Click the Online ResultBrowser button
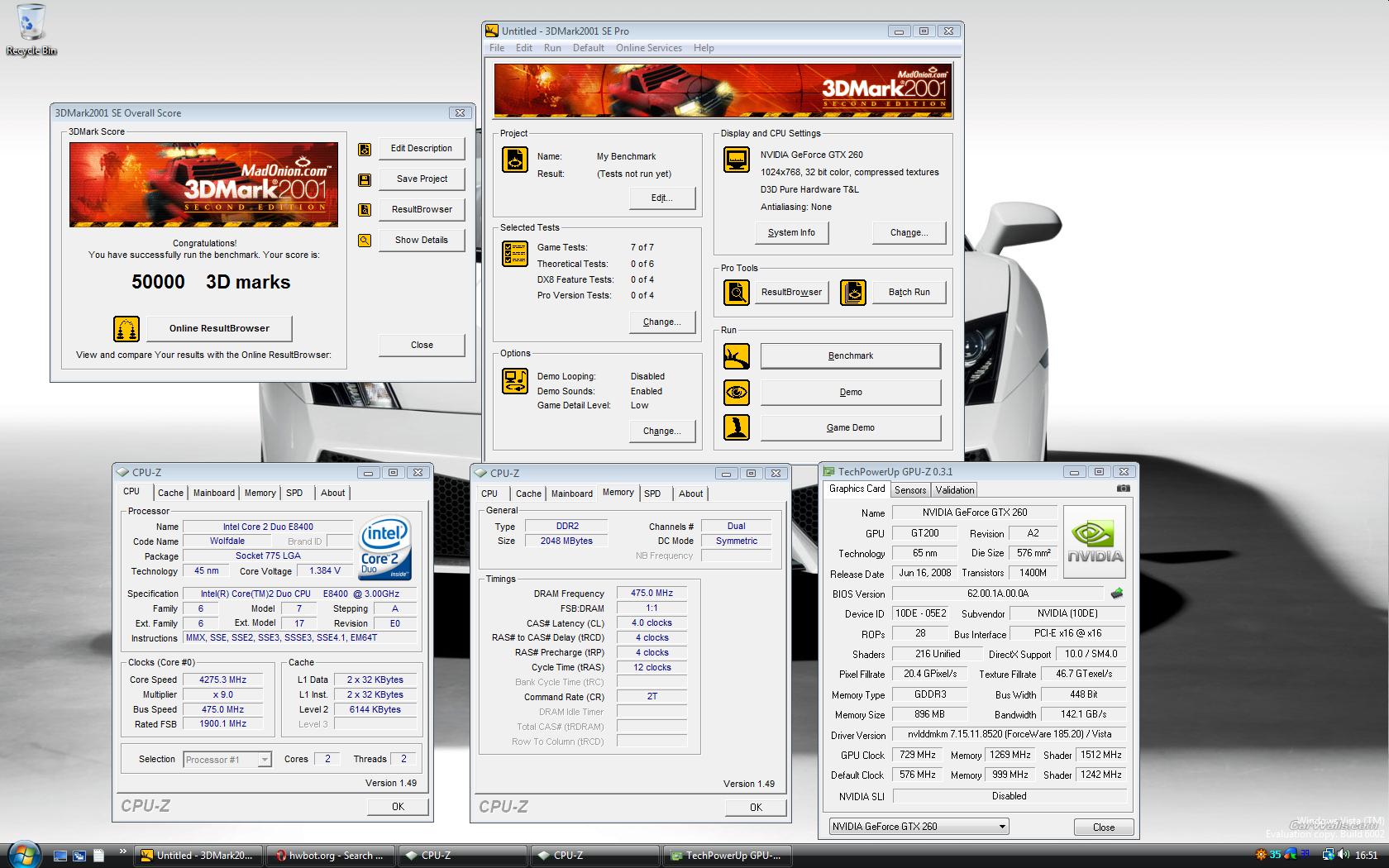 (219, 328)
